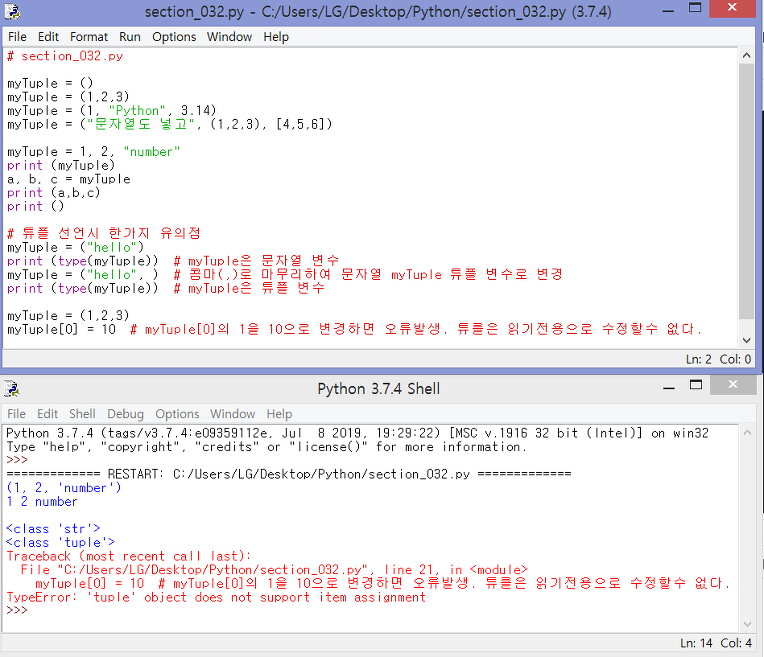Open the Debug menu in the Python Shell
This screenshot has height=657, width=764.
pyautogui.click(x=125, y=414)
